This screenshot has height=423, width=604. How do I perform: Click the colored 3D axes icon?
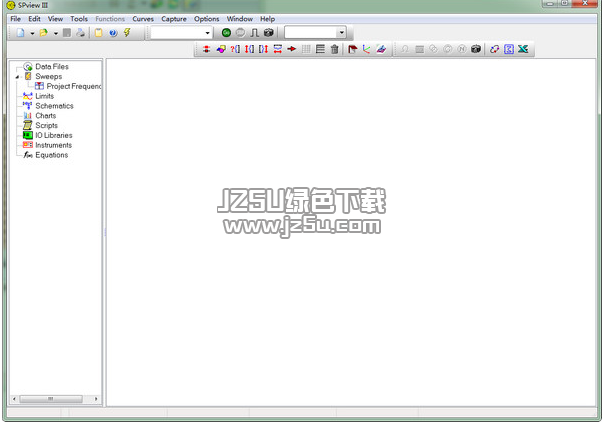tap(366, 49)
